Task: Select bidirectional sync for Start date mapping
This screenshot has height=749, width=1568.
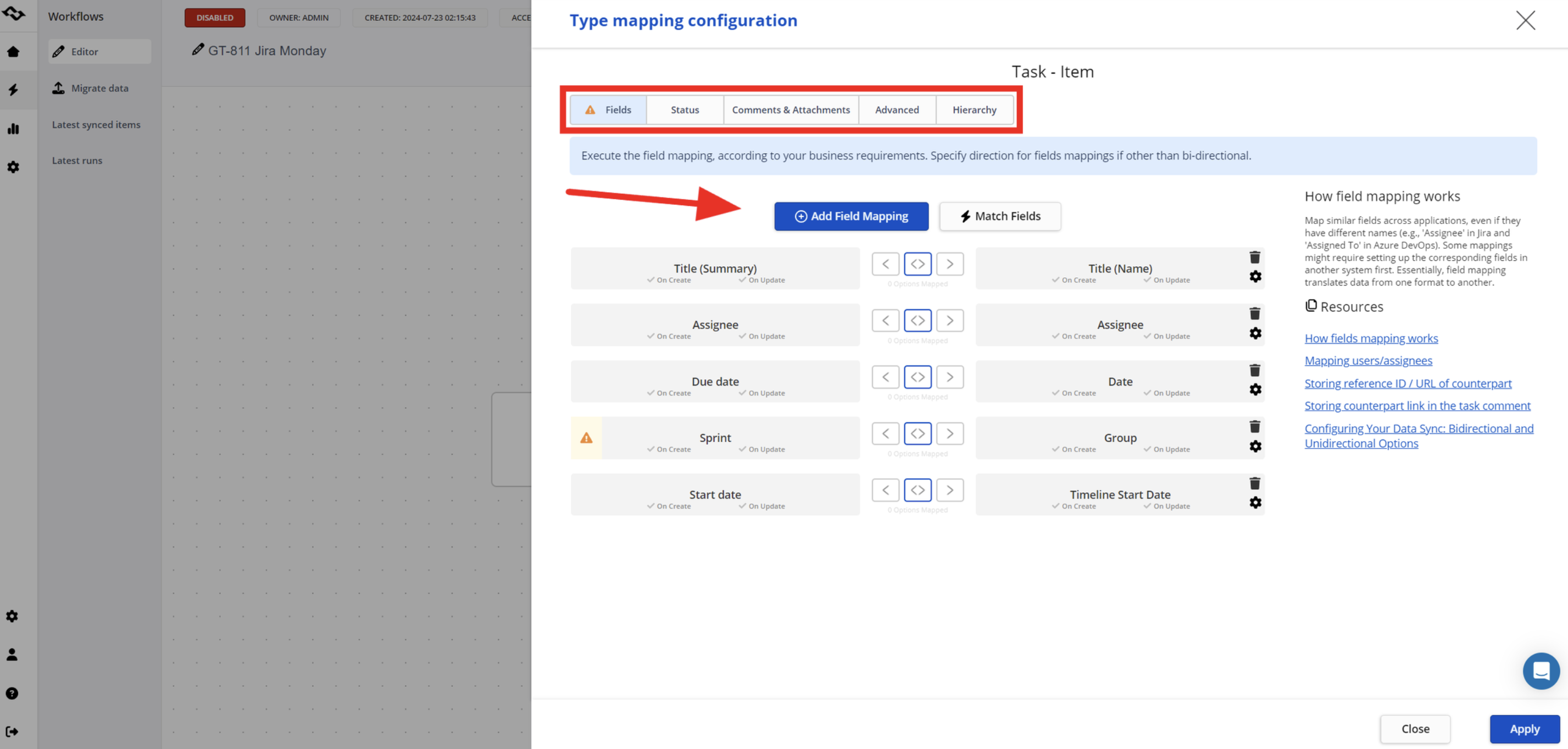Action: pos(918,490)
